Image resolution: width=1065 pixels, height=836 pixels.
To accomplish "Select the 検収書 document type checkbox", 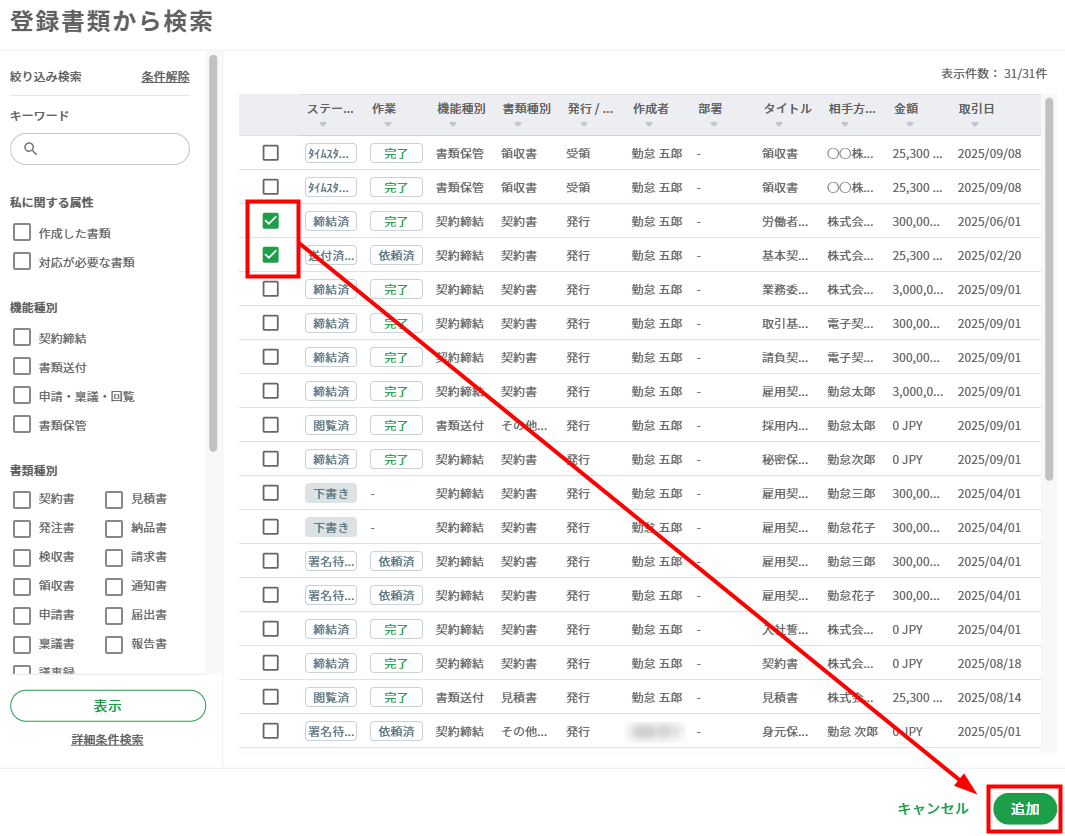I will pos(22,558).
